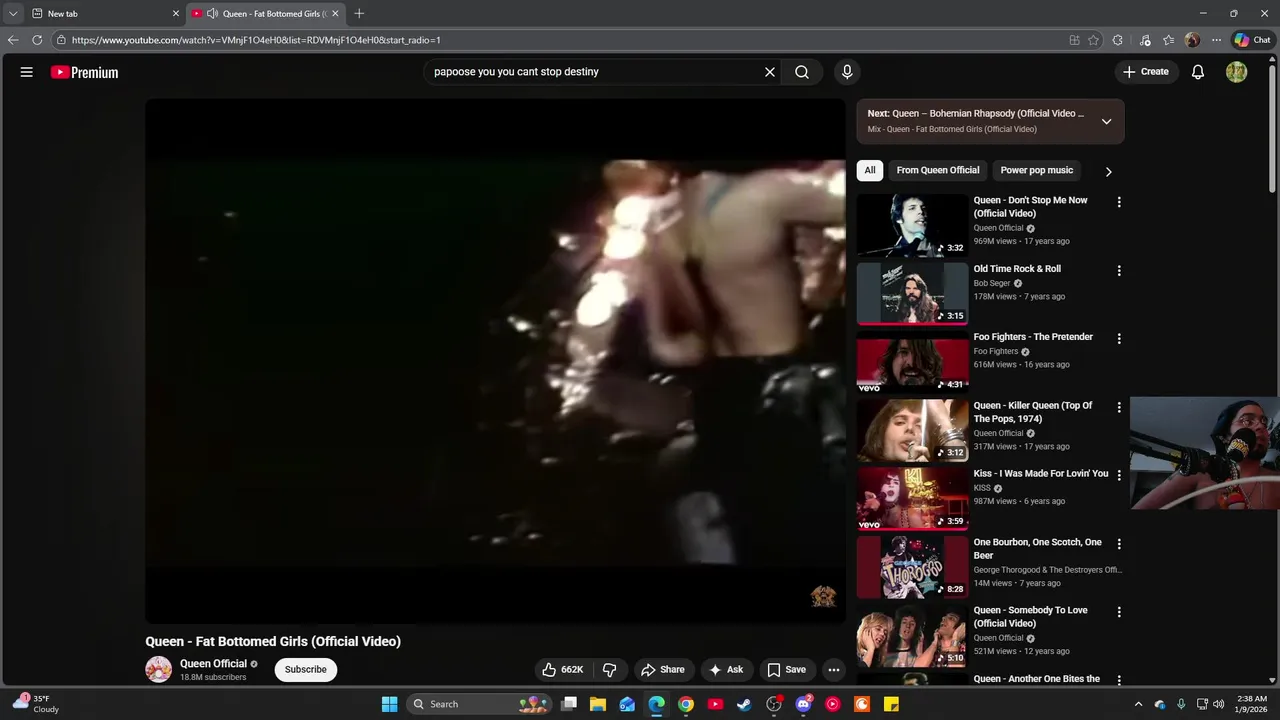Filter by Power pop music chip

(x=1037, y=170)
